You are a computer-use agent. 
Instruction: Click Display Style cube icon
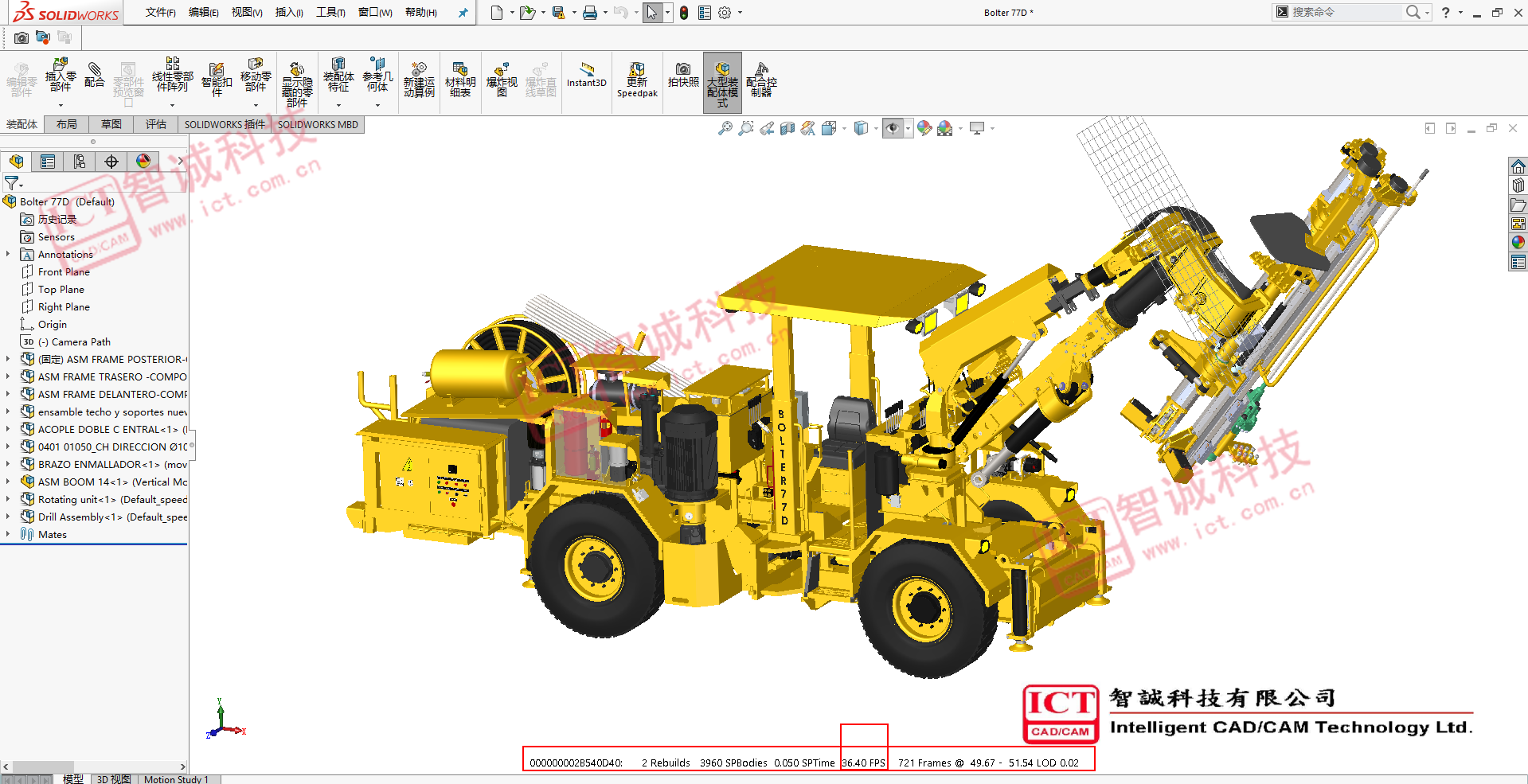pos(861,128)
